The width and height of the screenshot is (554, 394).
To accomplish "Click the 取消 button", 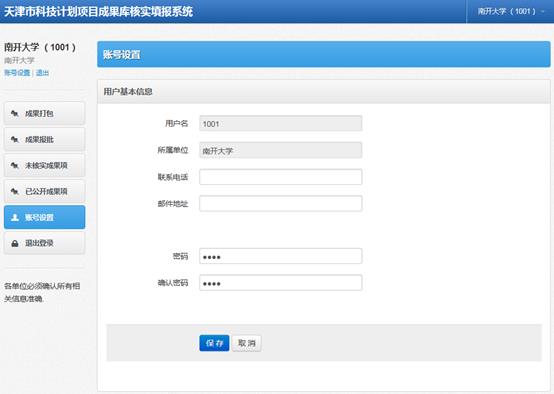I will coord(247,343).
